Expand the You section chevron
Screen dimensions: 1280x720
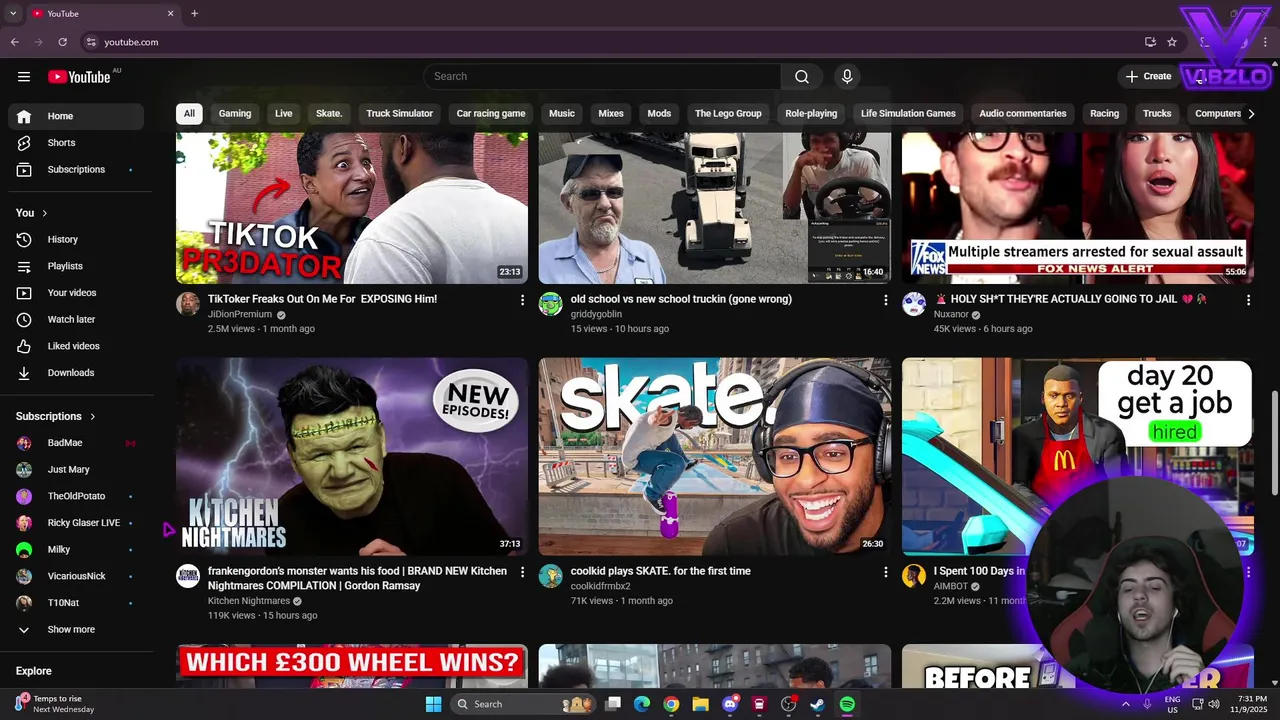[x=44, y=213]
